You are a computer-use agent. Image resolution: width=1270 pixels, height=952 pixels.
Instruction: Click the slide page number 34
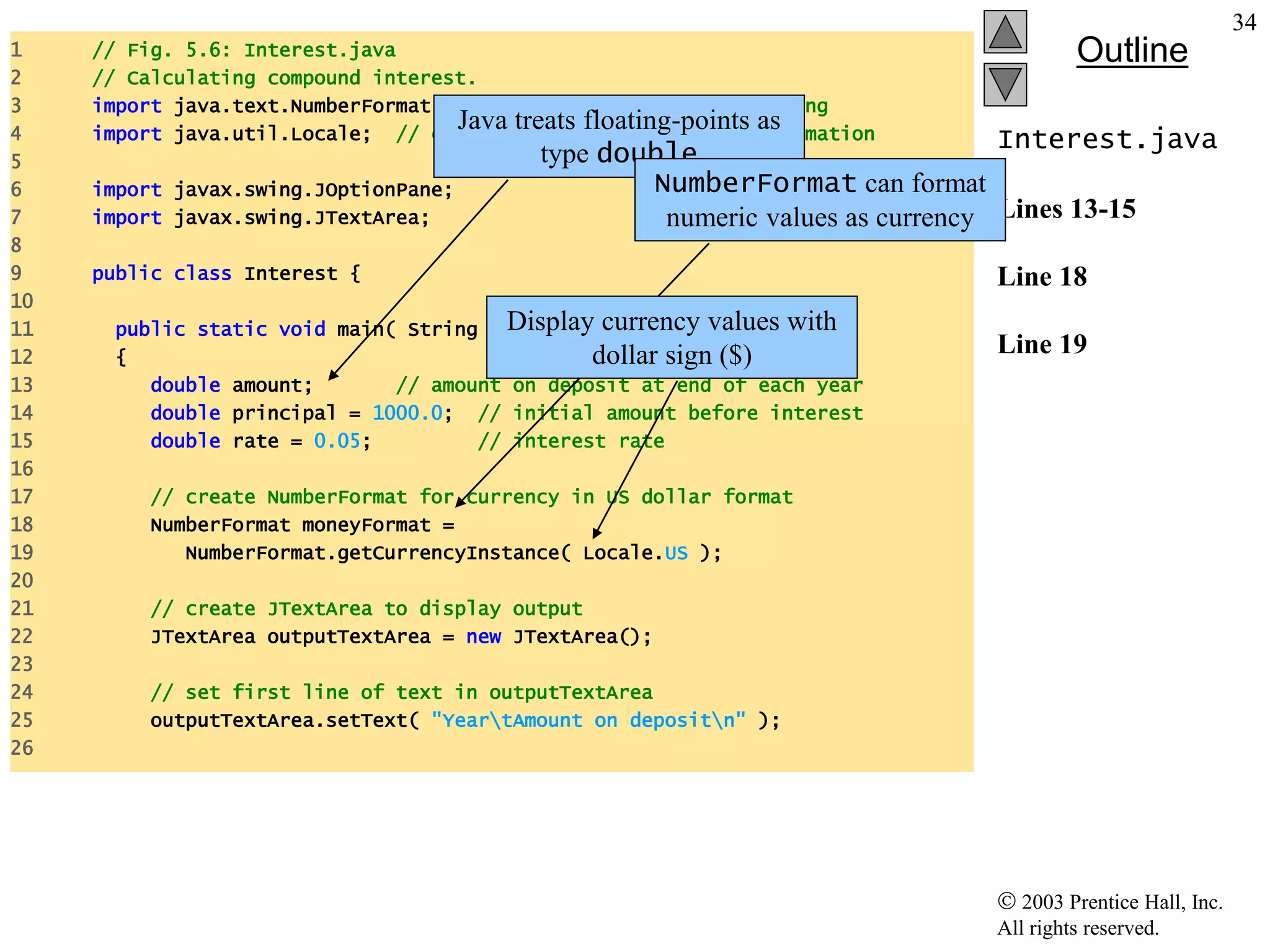1244,23
